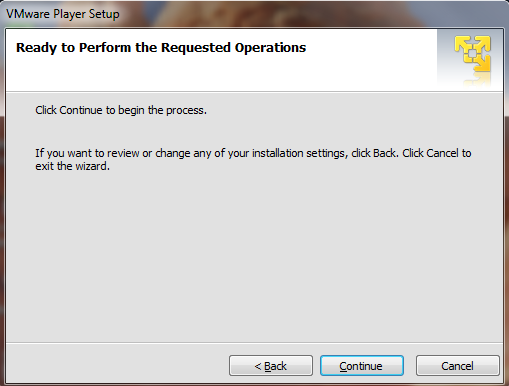Click the 'Click Continue to begin' sentence
The height and width of the screenshot is (386, 509).
coord(121,110)
